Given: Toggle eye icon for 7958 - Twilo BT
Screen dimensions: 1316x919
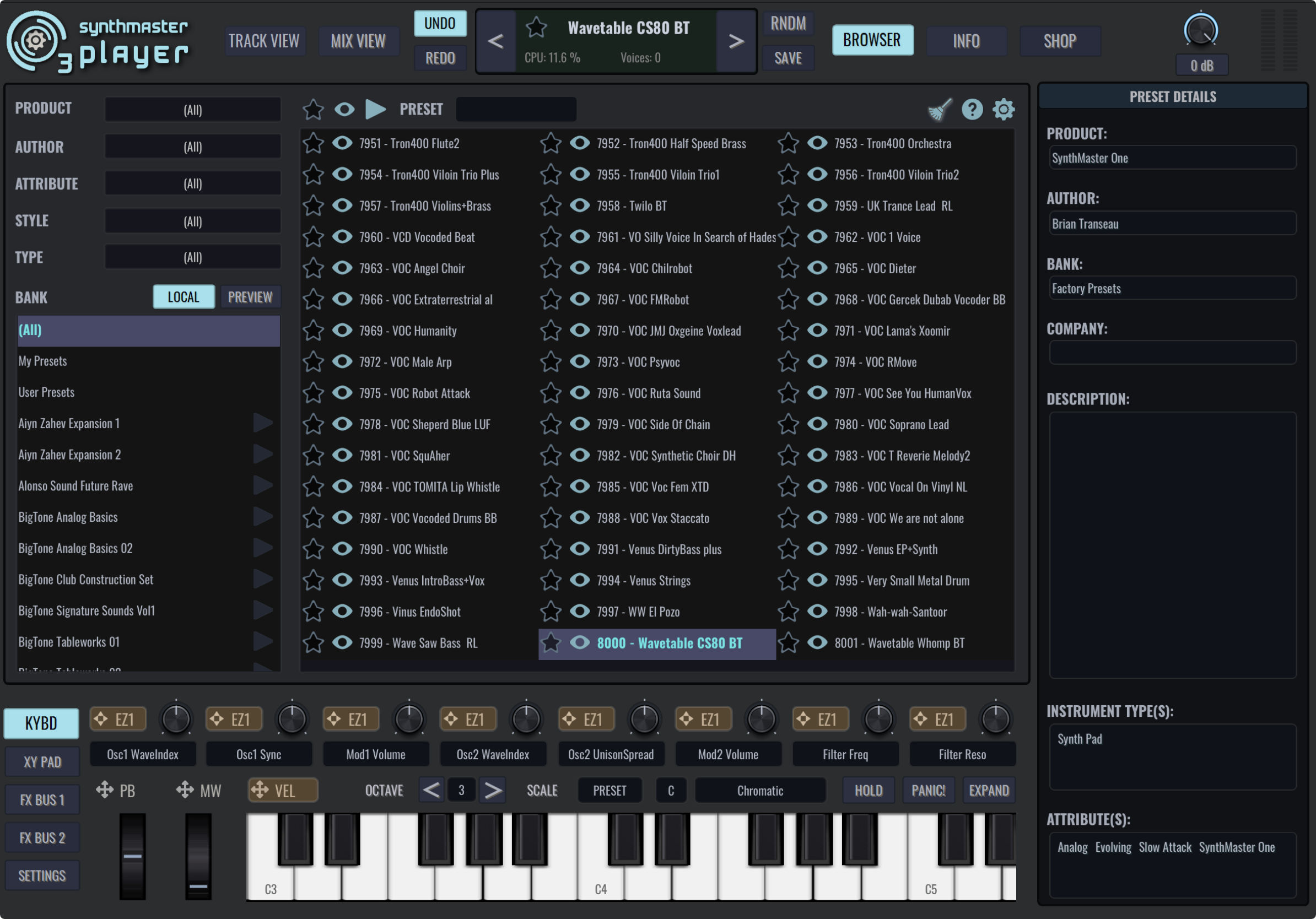Looking at the screenshot, I should (580, 206).
